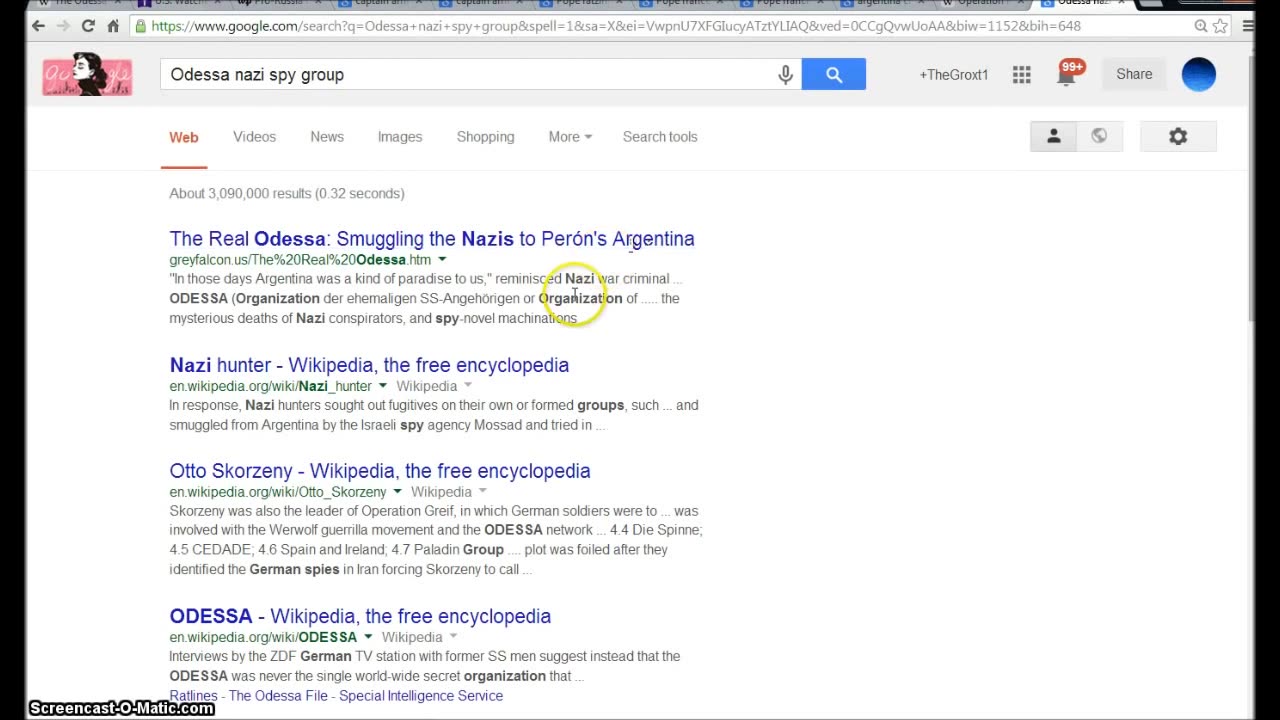
Task: Open the Google apps grid icon
Action: click(1021, 74)
